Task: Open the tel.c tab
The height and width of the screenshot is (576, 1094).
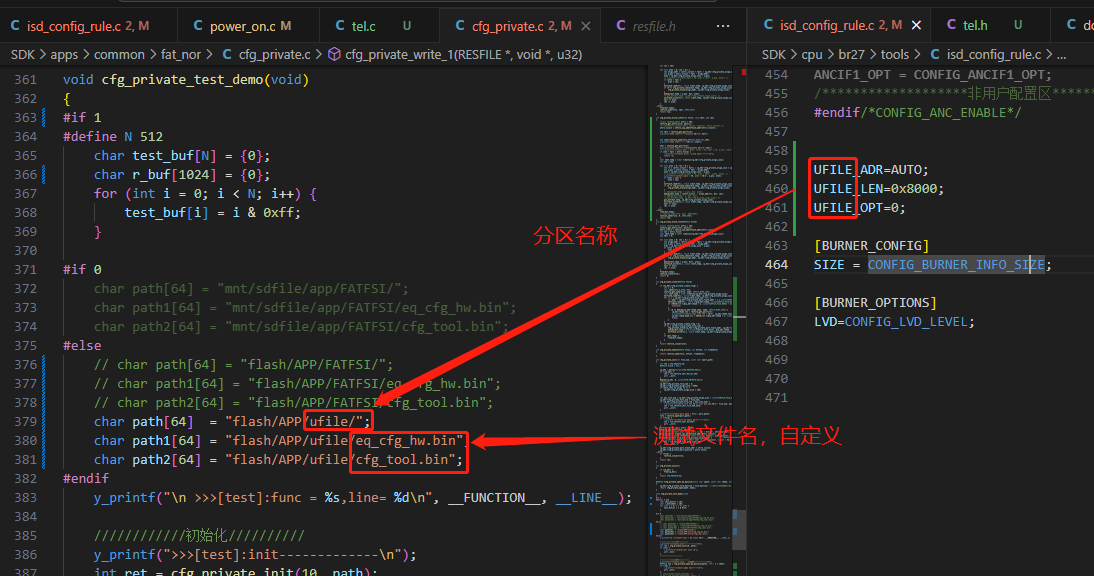Action: click(373, 26)
